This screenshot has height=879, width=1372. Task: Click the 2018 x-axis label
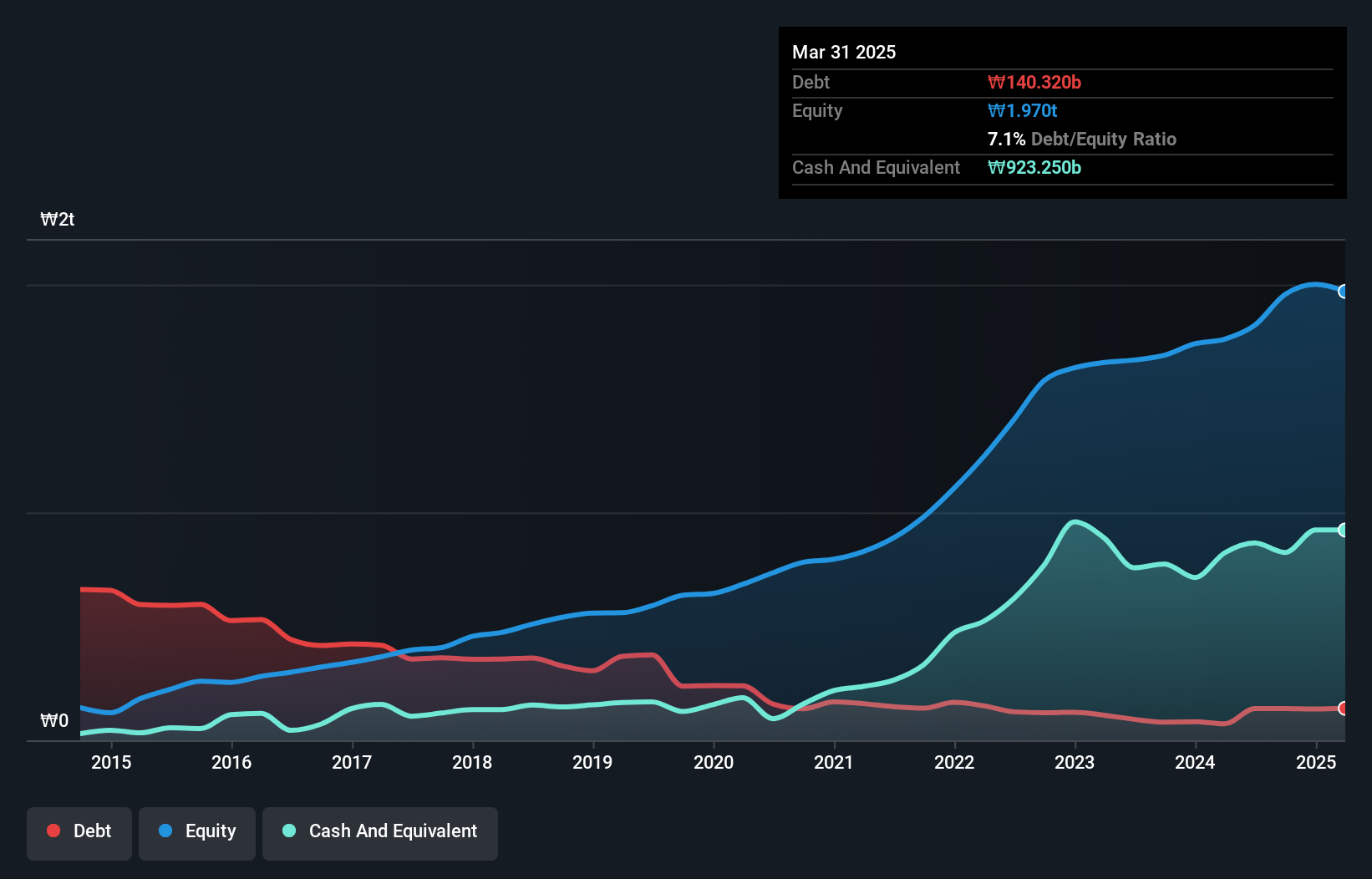point(472,762)
